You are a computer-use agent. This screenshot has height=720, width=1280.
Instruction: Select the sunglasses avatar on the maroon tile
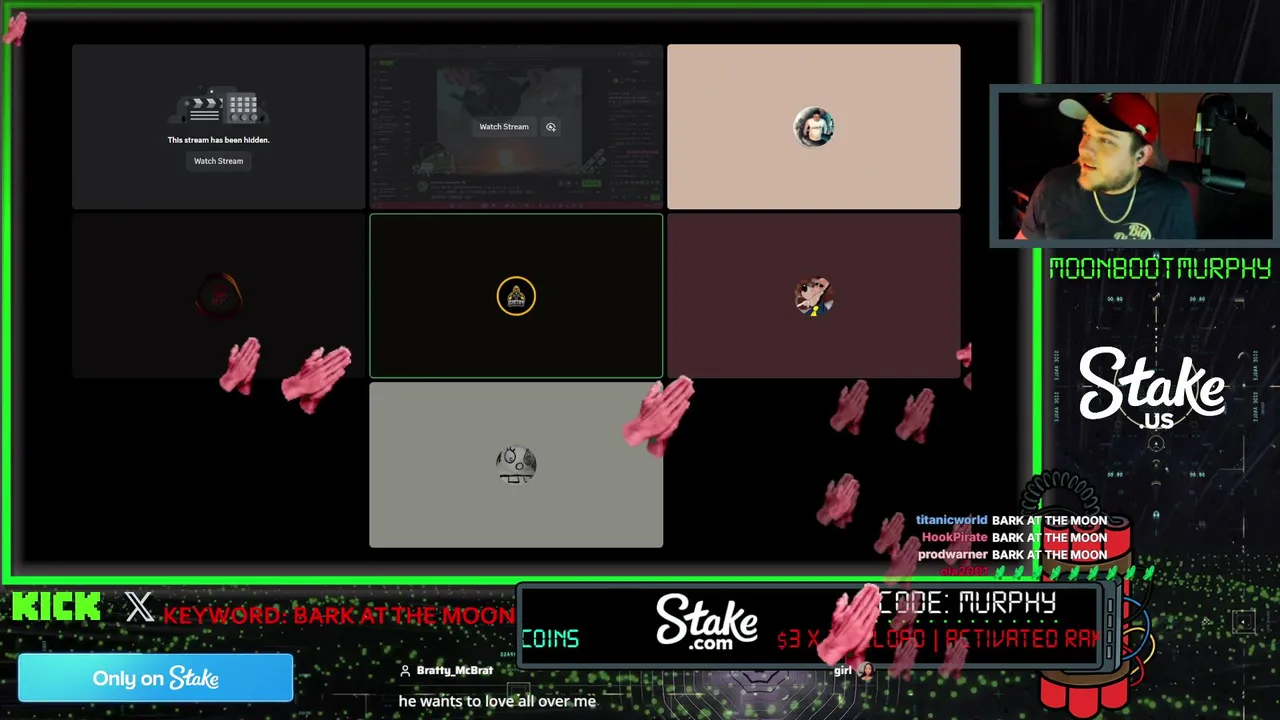click(x=814, y=296)
